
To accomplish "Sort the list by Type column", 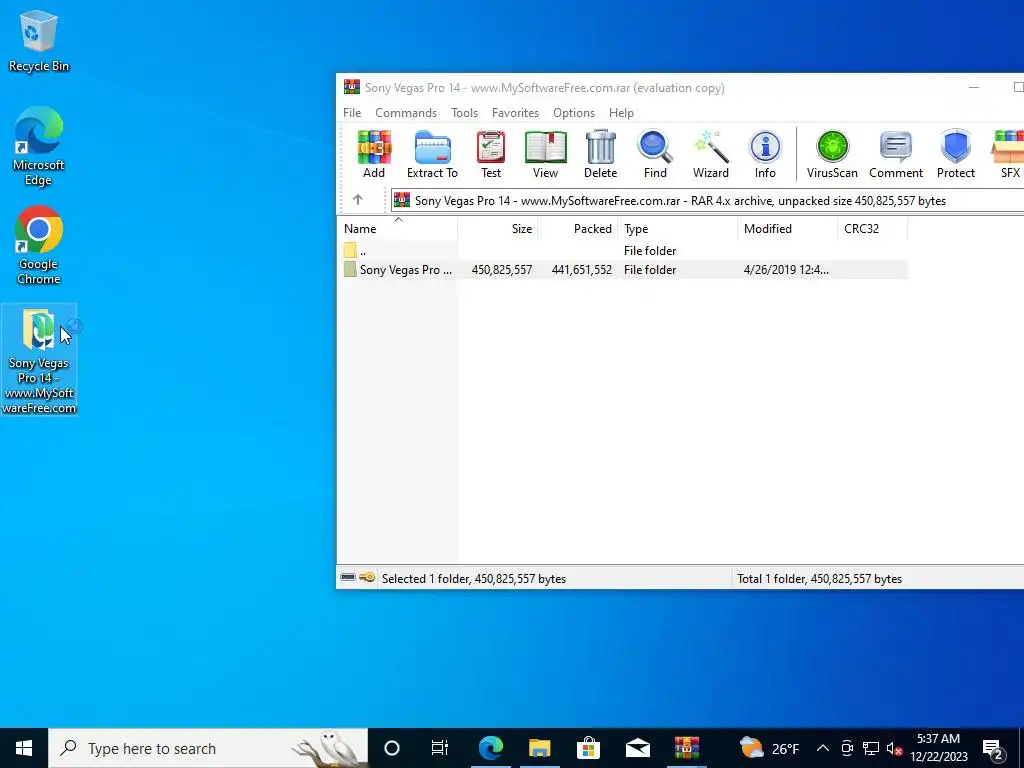I will 677,229.
